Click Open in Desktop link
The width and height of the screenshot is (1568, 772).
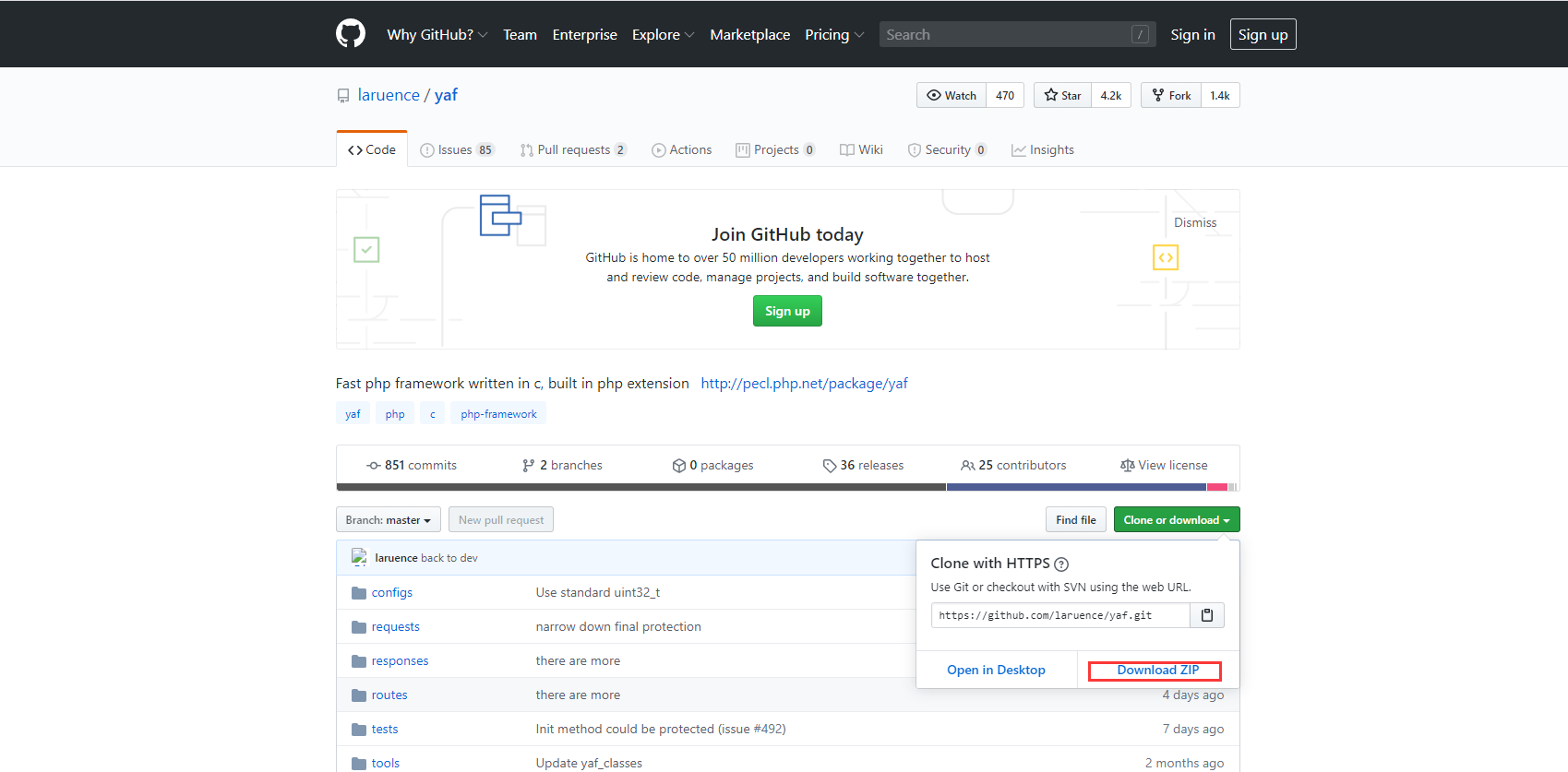pyautogui.click(x=996, y=671)
